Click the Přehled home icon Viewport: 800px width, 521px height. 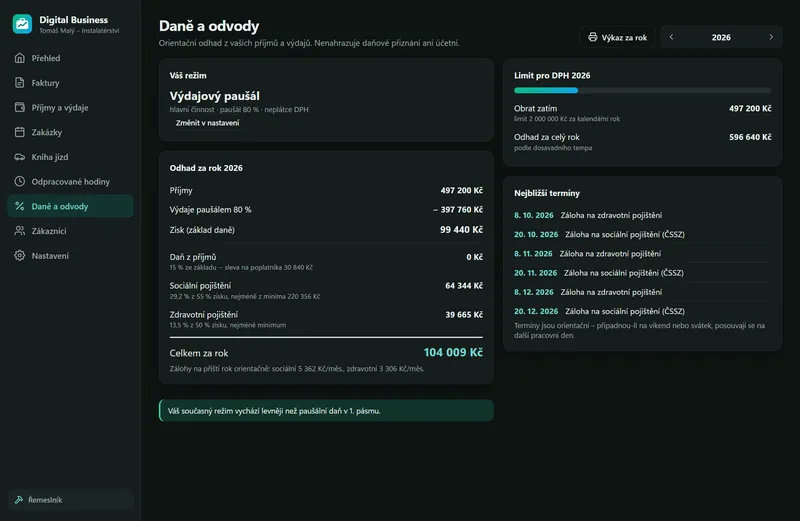[x=19, y=58]
